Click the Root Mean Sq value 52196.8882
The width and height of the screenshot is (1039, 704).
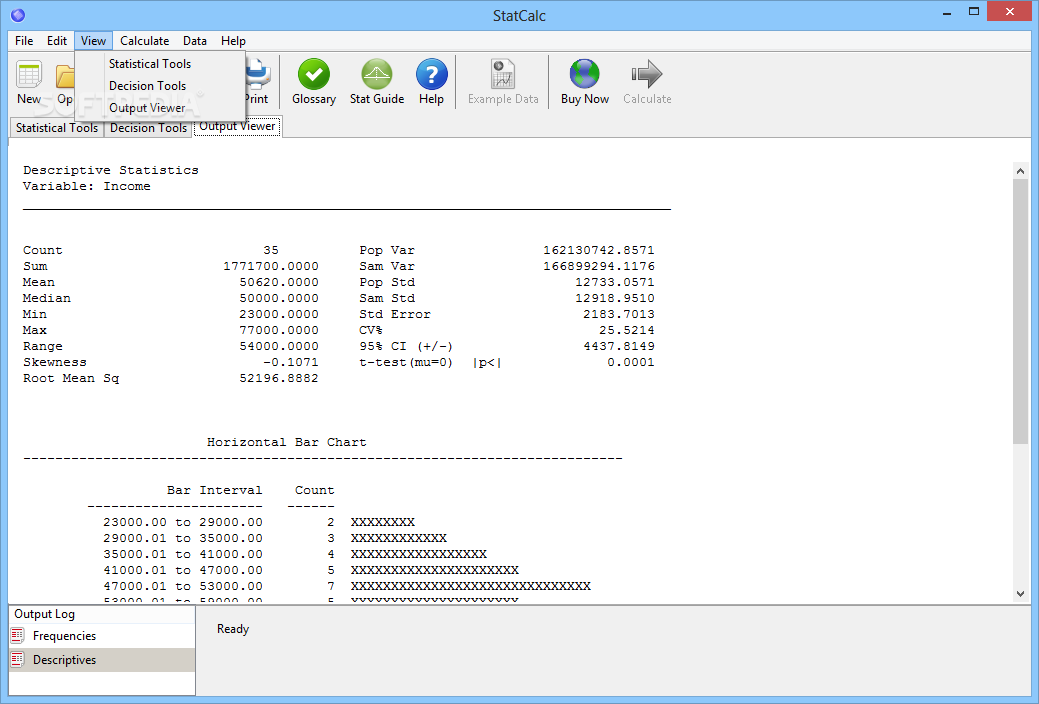tap(279, 378)
